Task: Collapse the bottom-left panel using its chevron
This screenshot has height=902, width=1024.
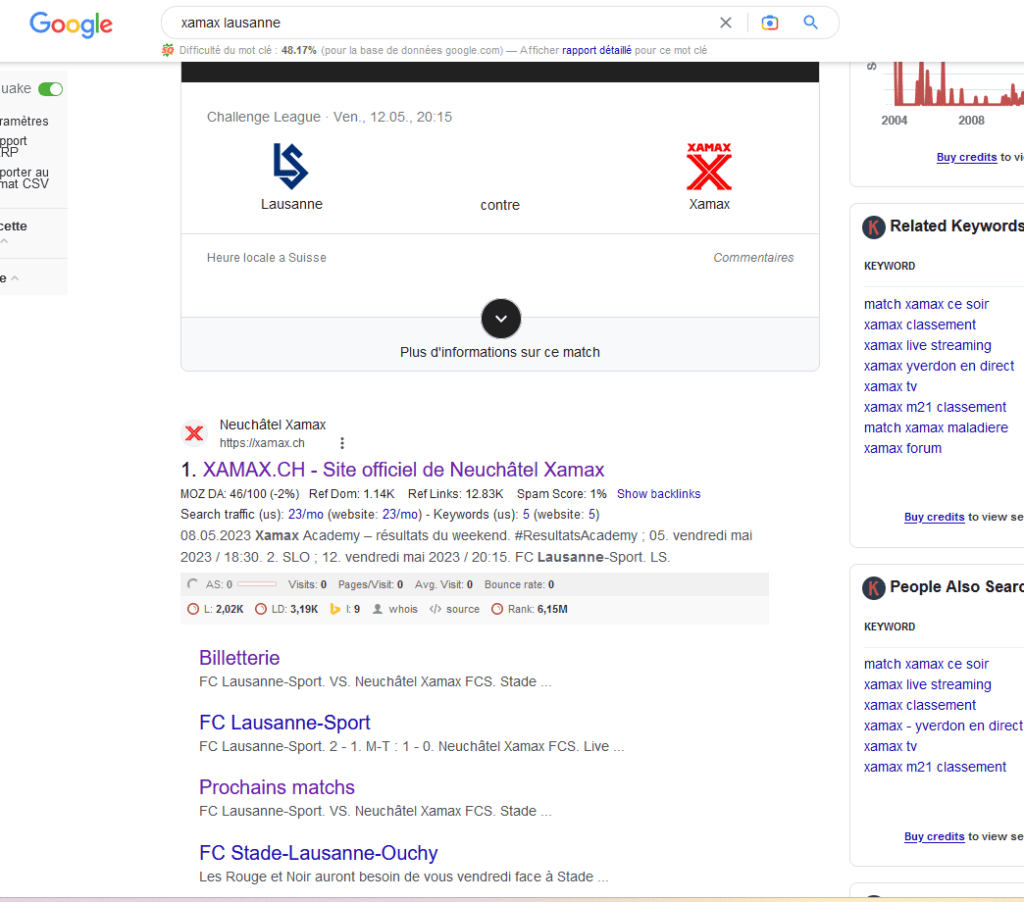Action: [x=14, y=278]
